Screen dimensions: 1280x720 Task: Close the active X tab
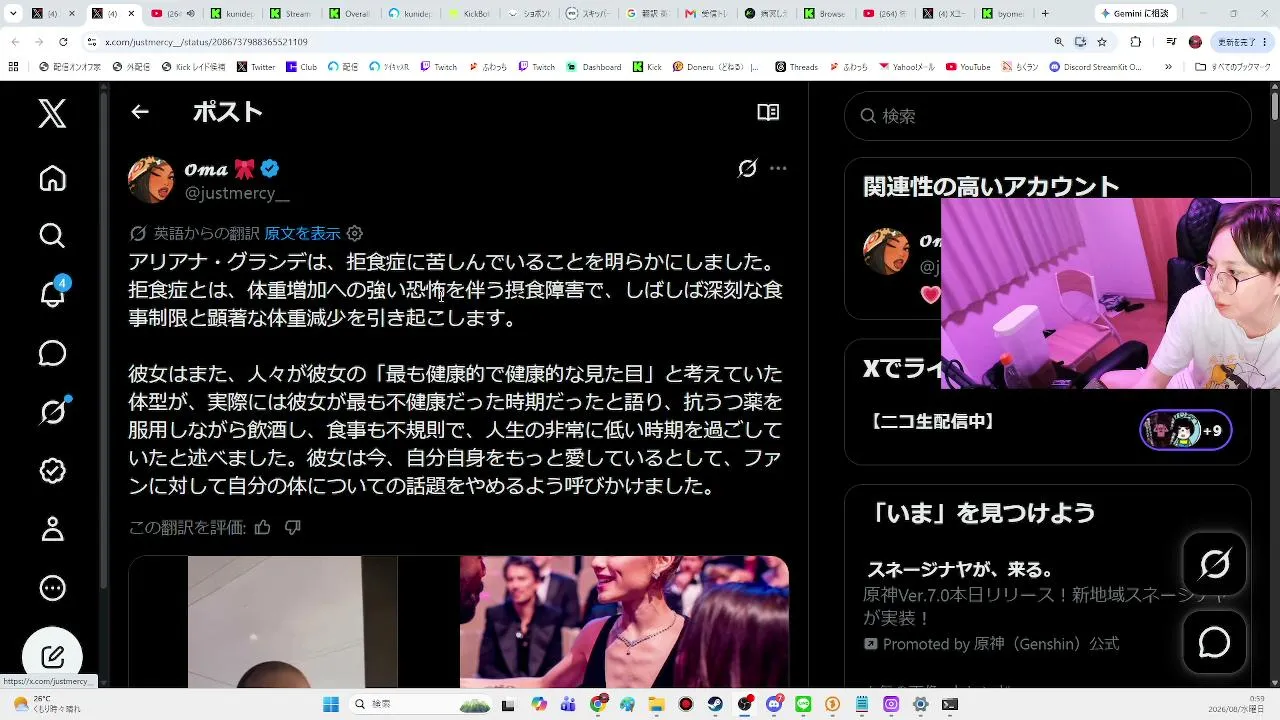click(130, 14)
